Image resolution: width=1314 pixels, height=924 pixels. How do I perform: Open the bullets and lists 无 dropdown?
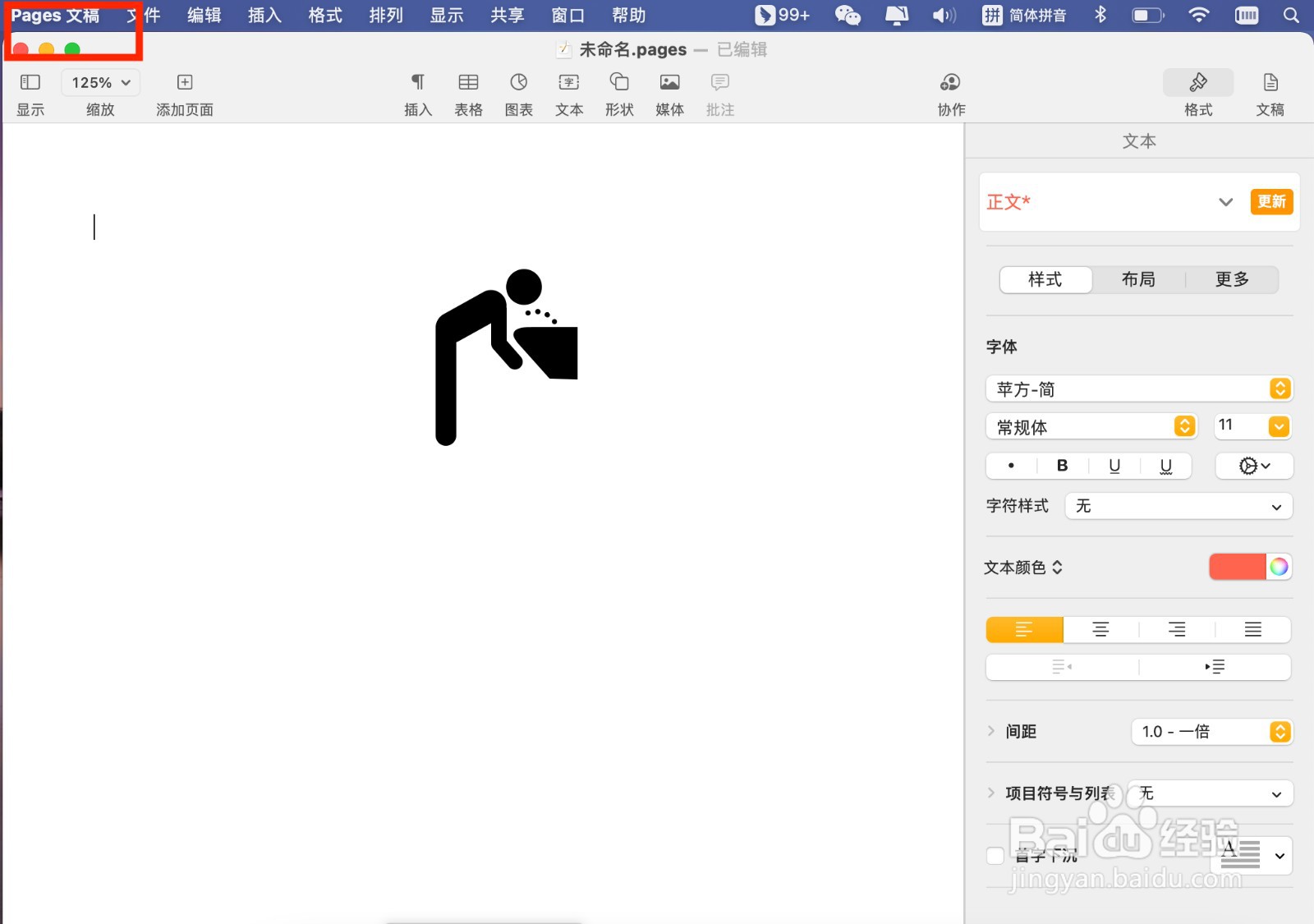pyautogui.click(x=1211, y=793)
